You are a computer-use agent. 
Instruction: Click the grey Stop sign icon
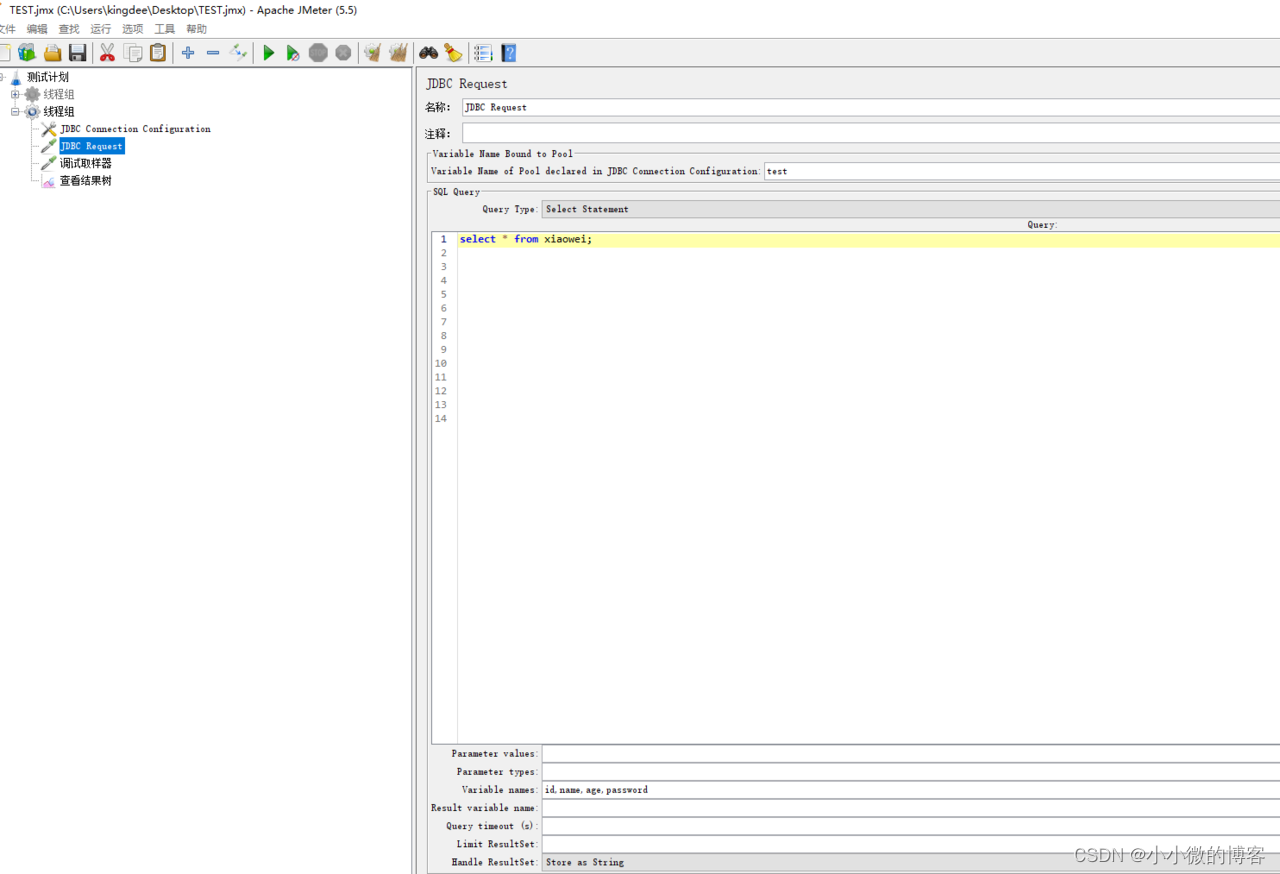click(318, 53)
